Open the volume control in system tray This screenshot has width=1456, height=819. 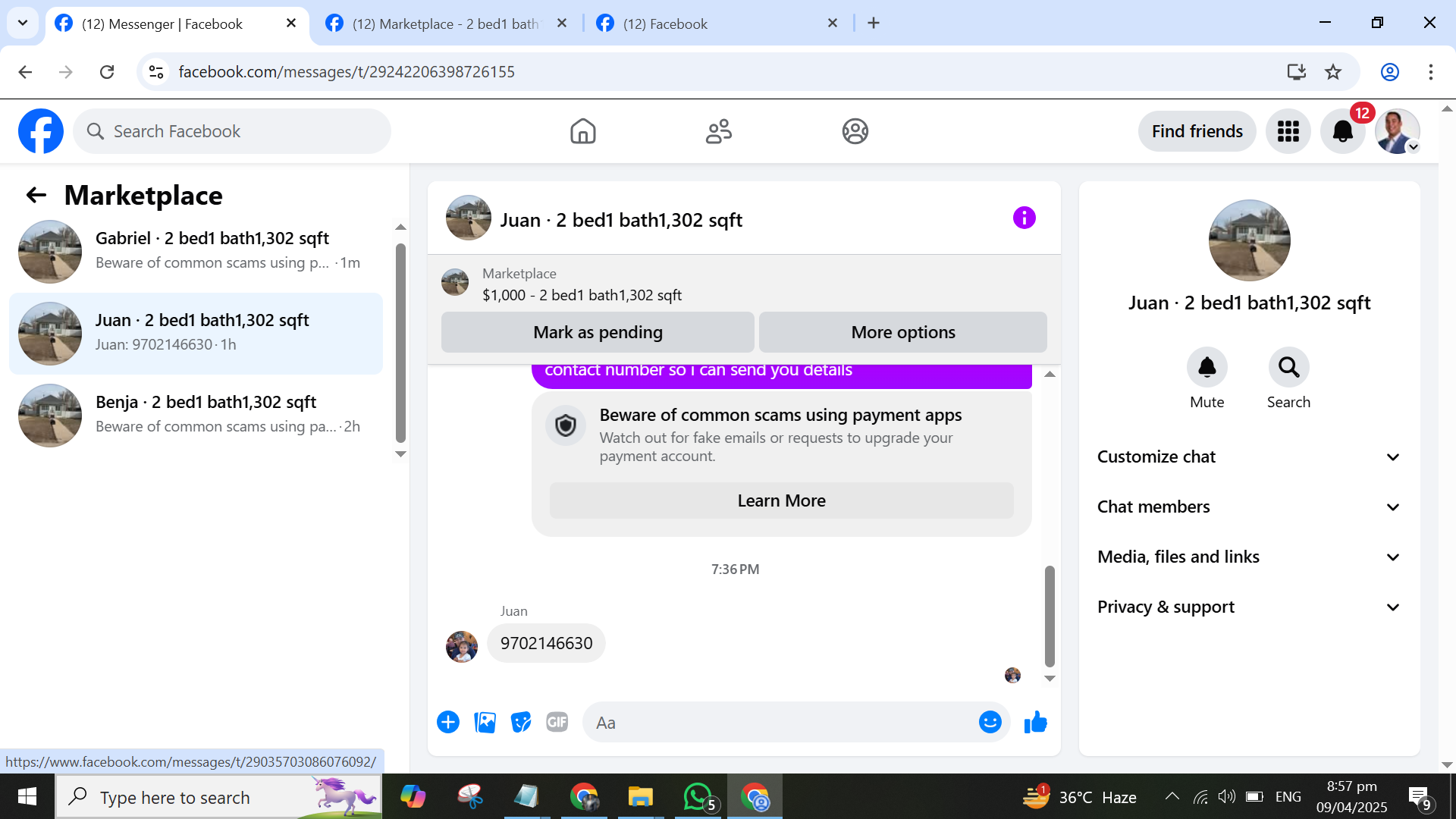tap(1226, 796)
